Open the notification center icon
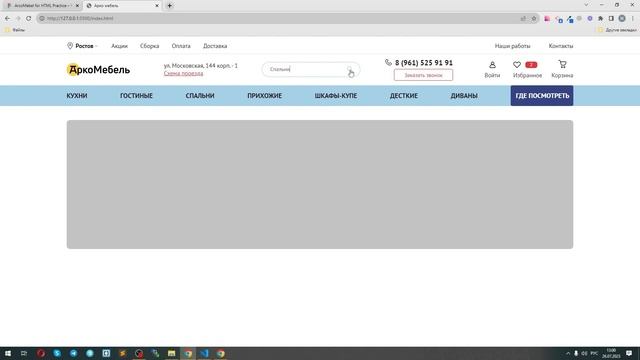 (x=629, y=353)
